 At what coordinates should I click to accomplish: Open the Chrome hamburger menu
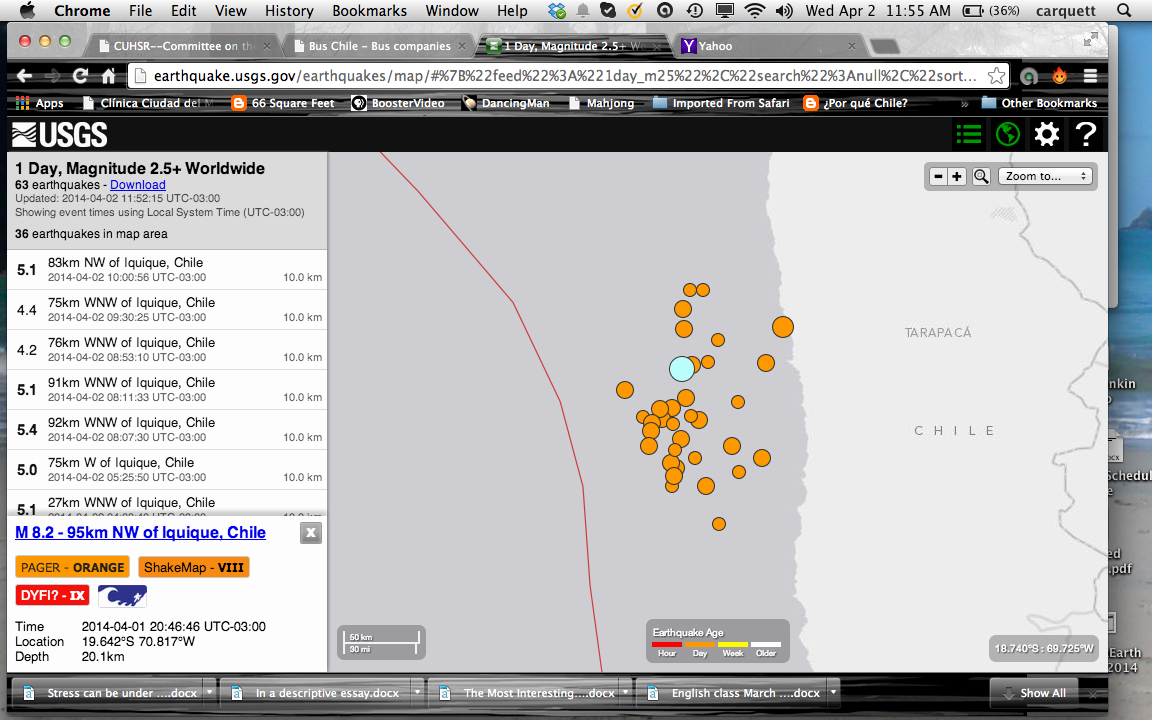coord(1090,76)
